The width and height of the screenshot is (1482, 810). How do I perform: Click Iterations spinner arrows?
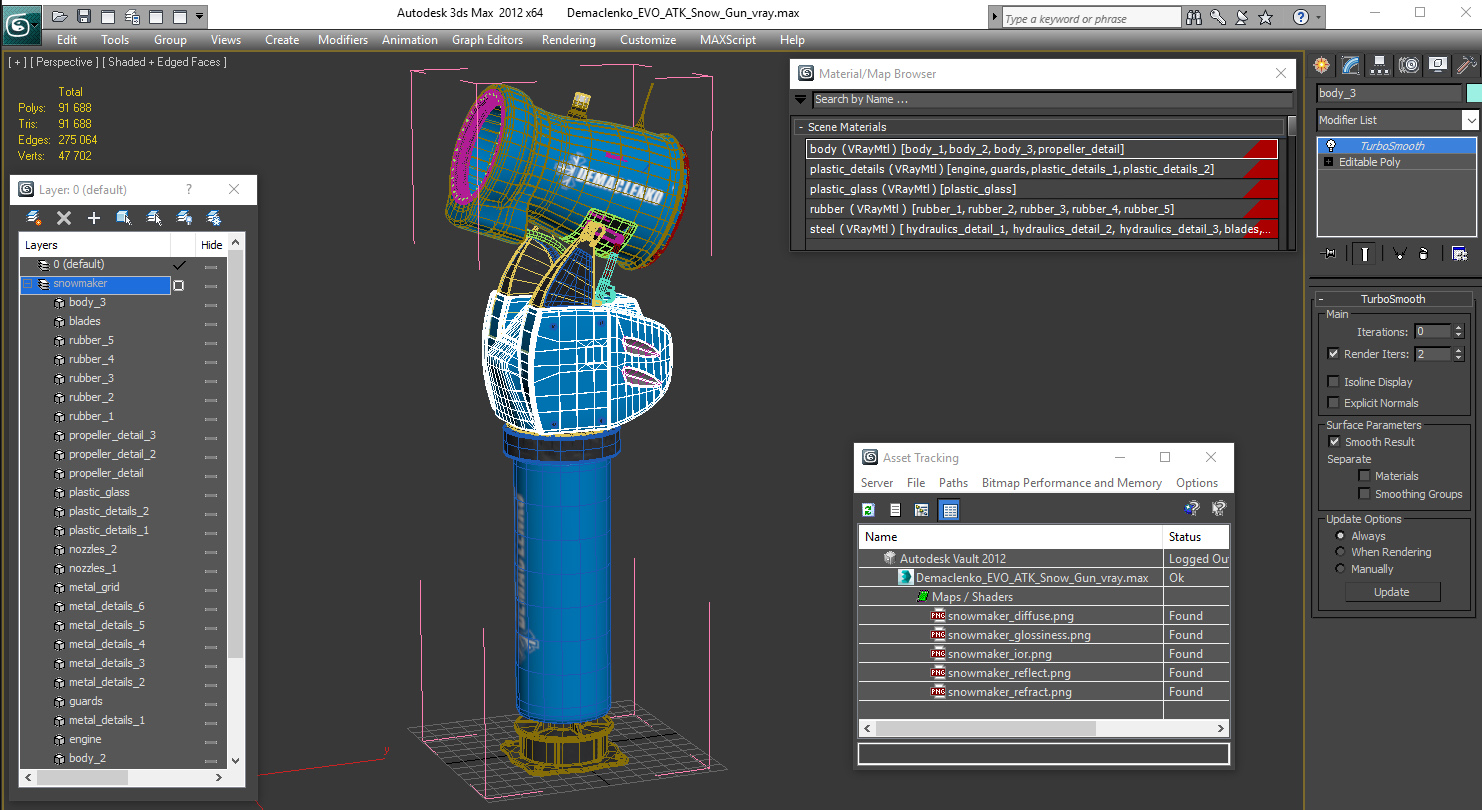pyautogui.click(x=1458, y=332)
